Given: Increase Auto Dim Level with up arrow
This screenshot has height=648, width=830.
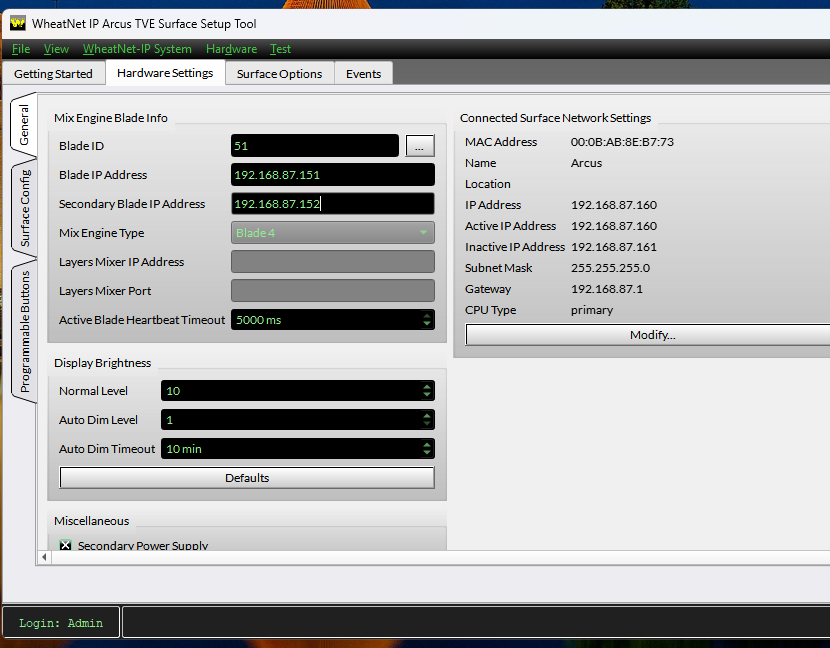Looking at the screenshot, I should (427, 416).
